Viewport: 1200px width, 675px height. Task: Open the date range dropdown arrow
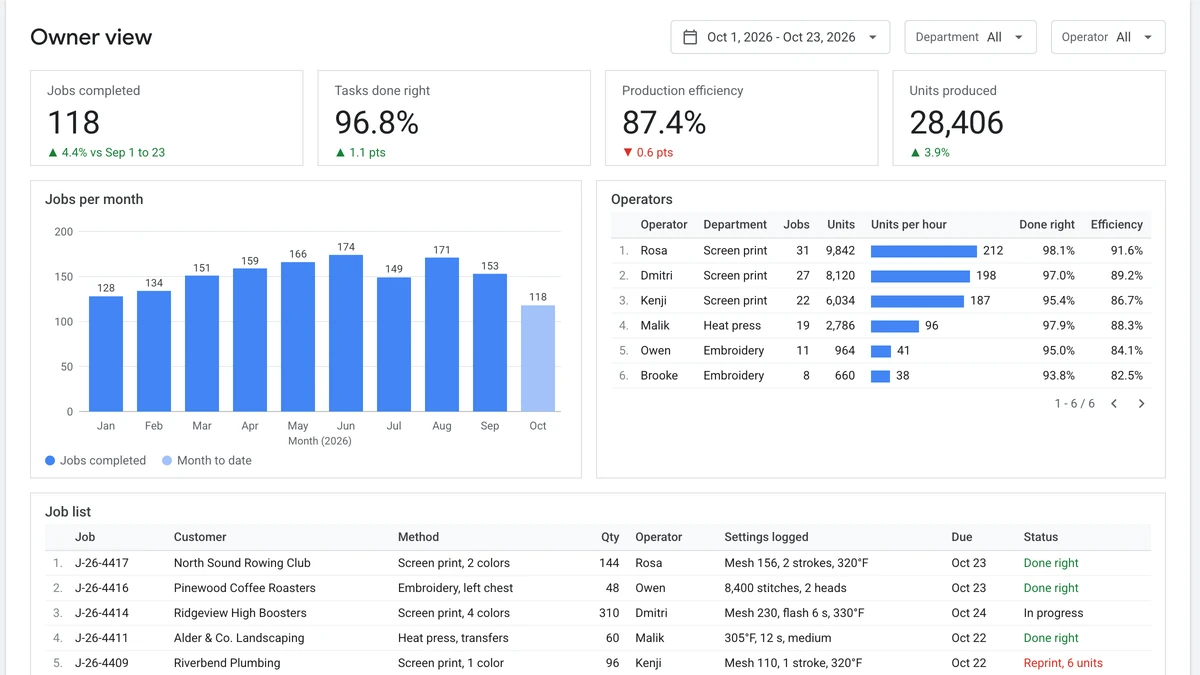pos(873,37)
